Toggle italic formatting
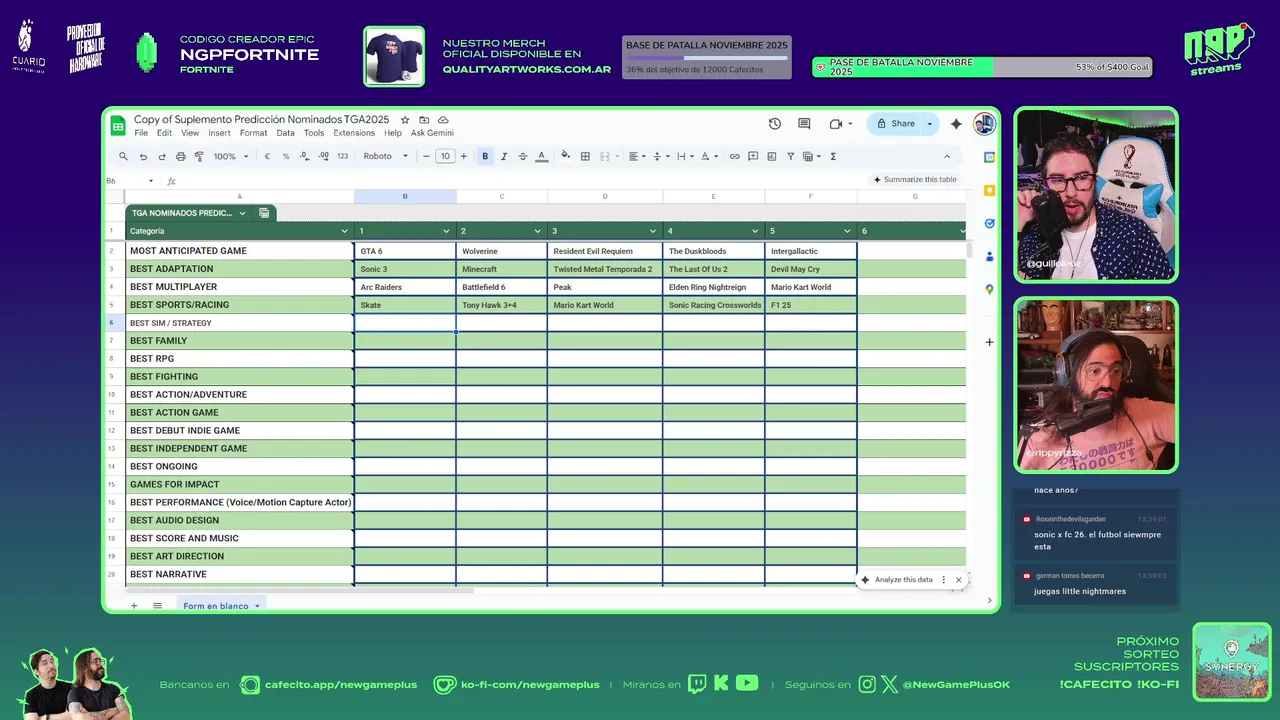 [x=504, y=156]
